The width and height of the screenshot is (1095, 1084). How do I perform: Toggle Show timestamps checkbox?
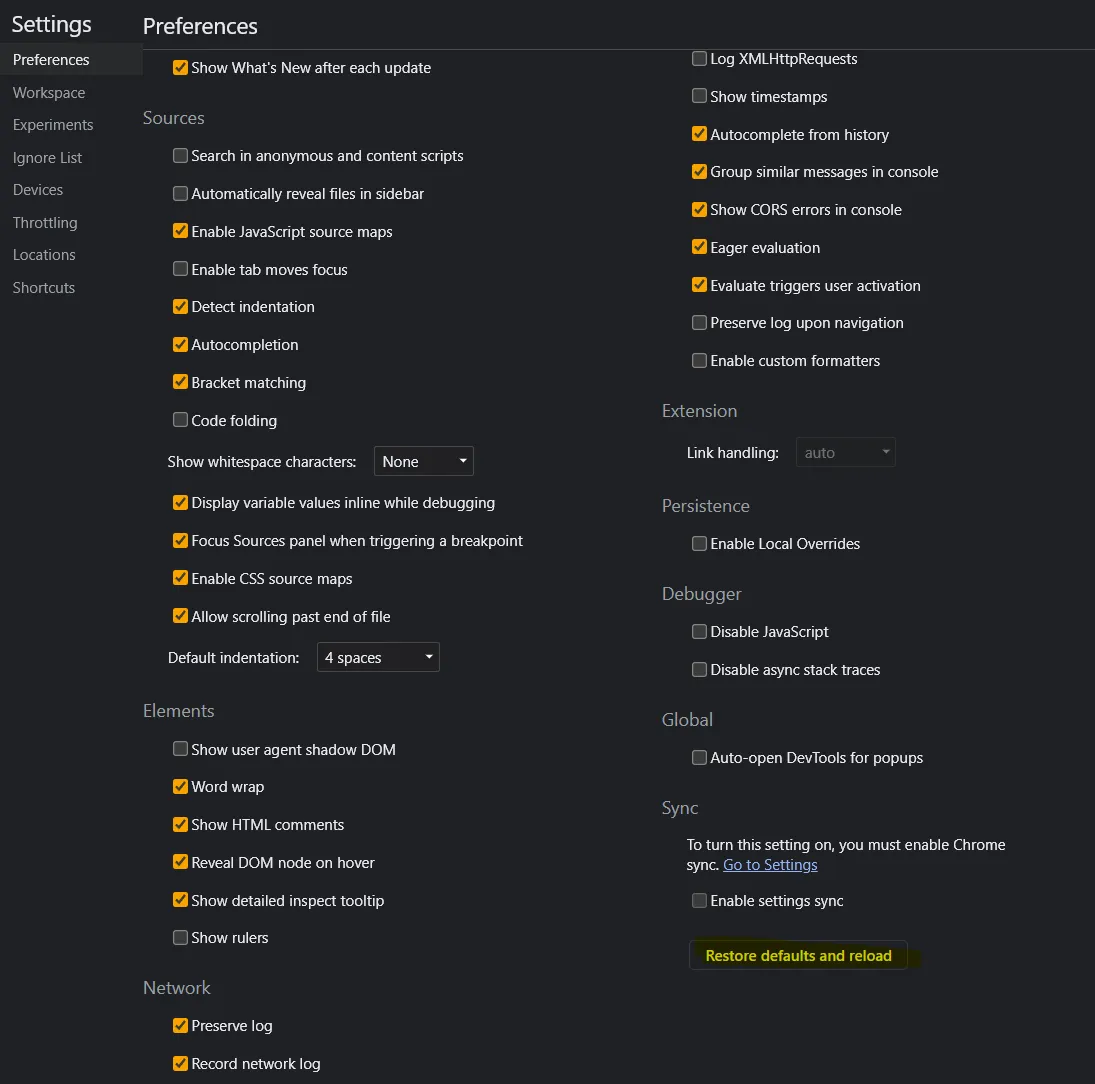pyautogui.click(x=699, y=97)
